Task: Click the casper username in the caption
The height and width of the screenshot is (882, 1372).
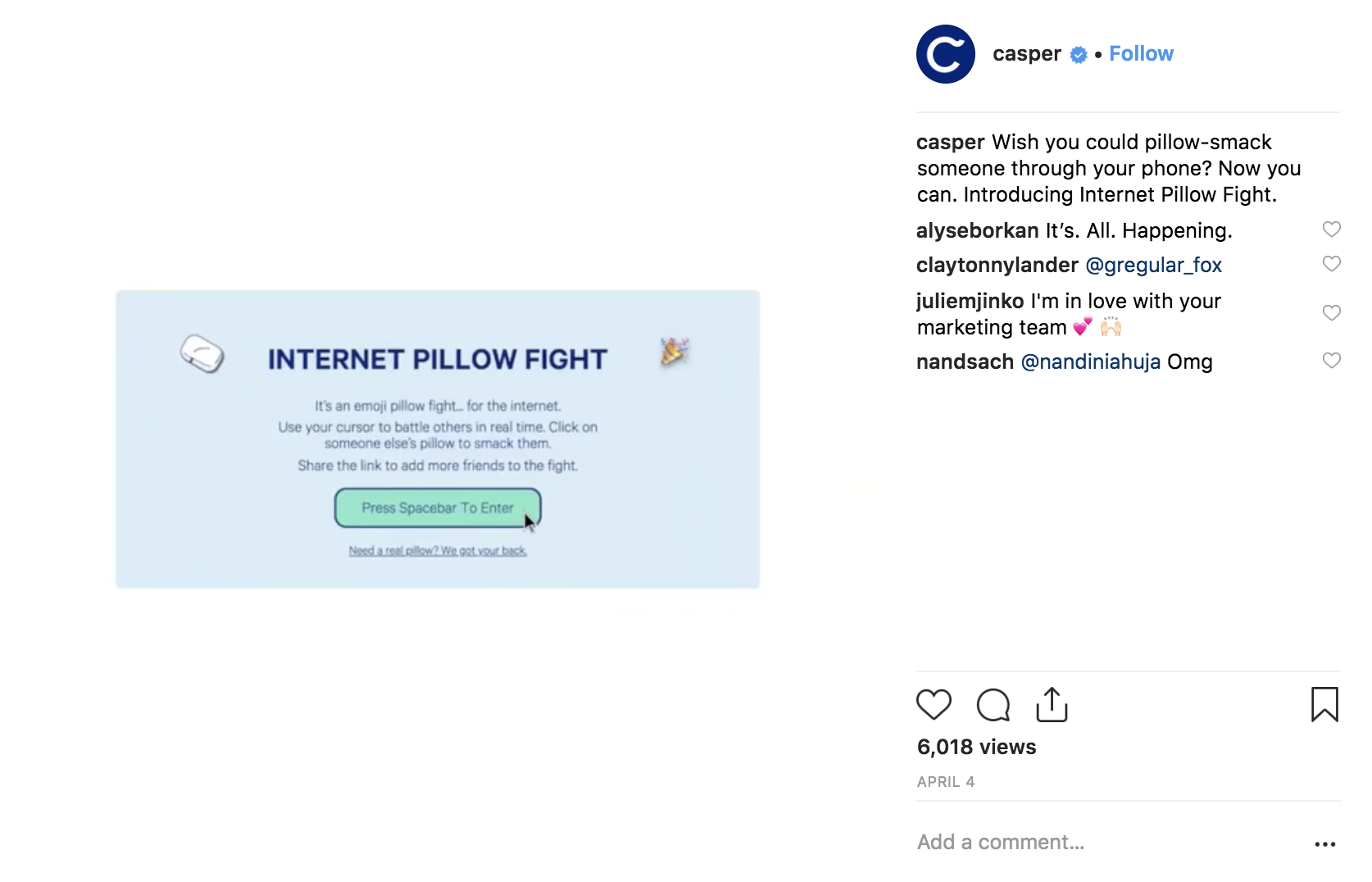Action: click(x=949, y=142)
